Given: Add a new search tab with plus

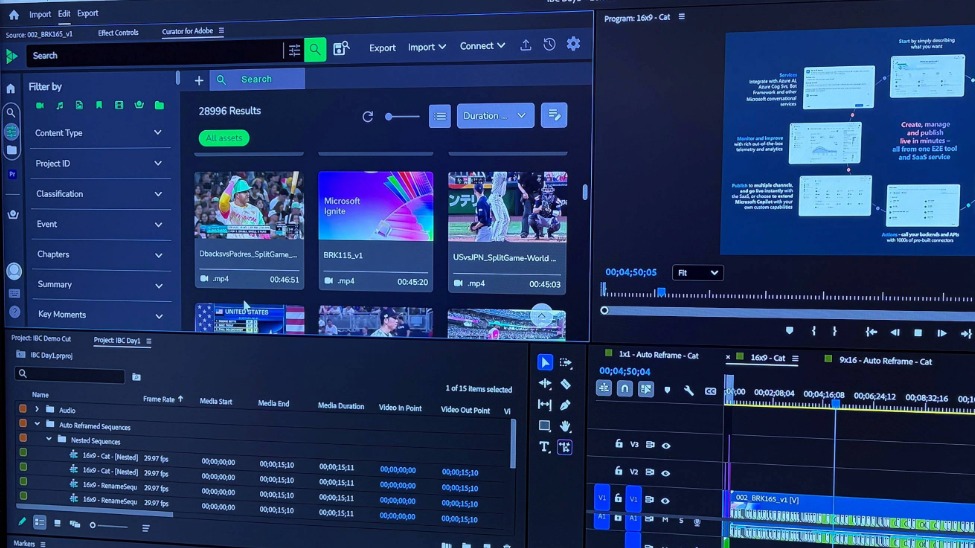Looking at the screenshot, I should [x=198, y=80].
